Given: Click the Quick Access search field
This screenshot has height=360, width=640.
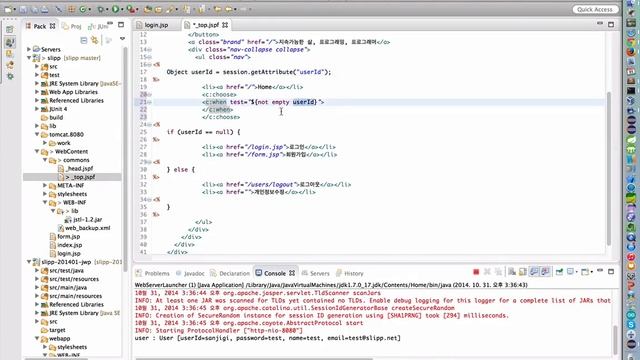Looking at the screenshot, I should coord(595,9).
